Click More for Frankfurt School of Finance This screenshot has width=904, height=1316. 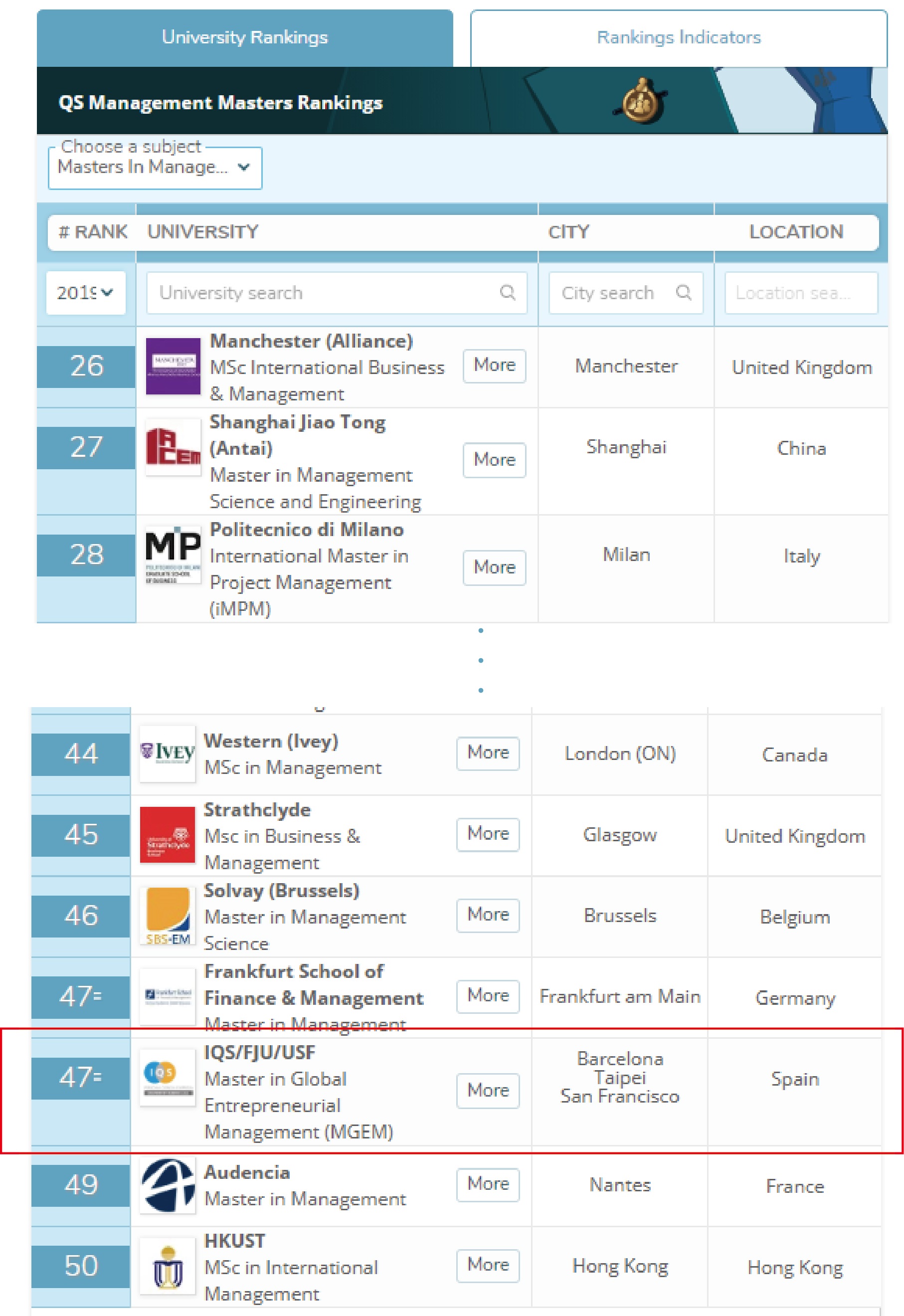click(488, 996)
